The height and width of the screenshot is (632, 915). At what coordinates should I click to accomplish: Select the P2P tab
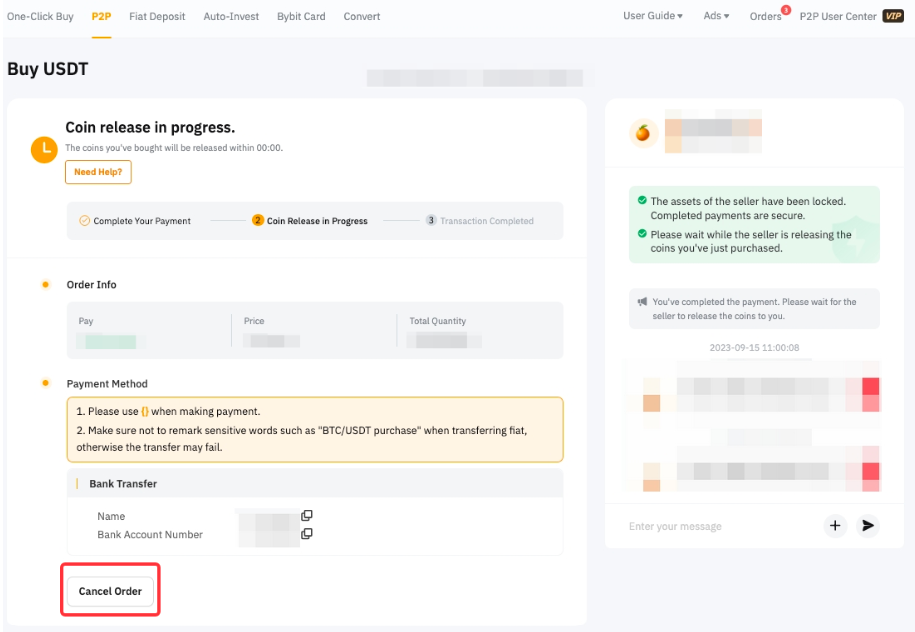101,16
